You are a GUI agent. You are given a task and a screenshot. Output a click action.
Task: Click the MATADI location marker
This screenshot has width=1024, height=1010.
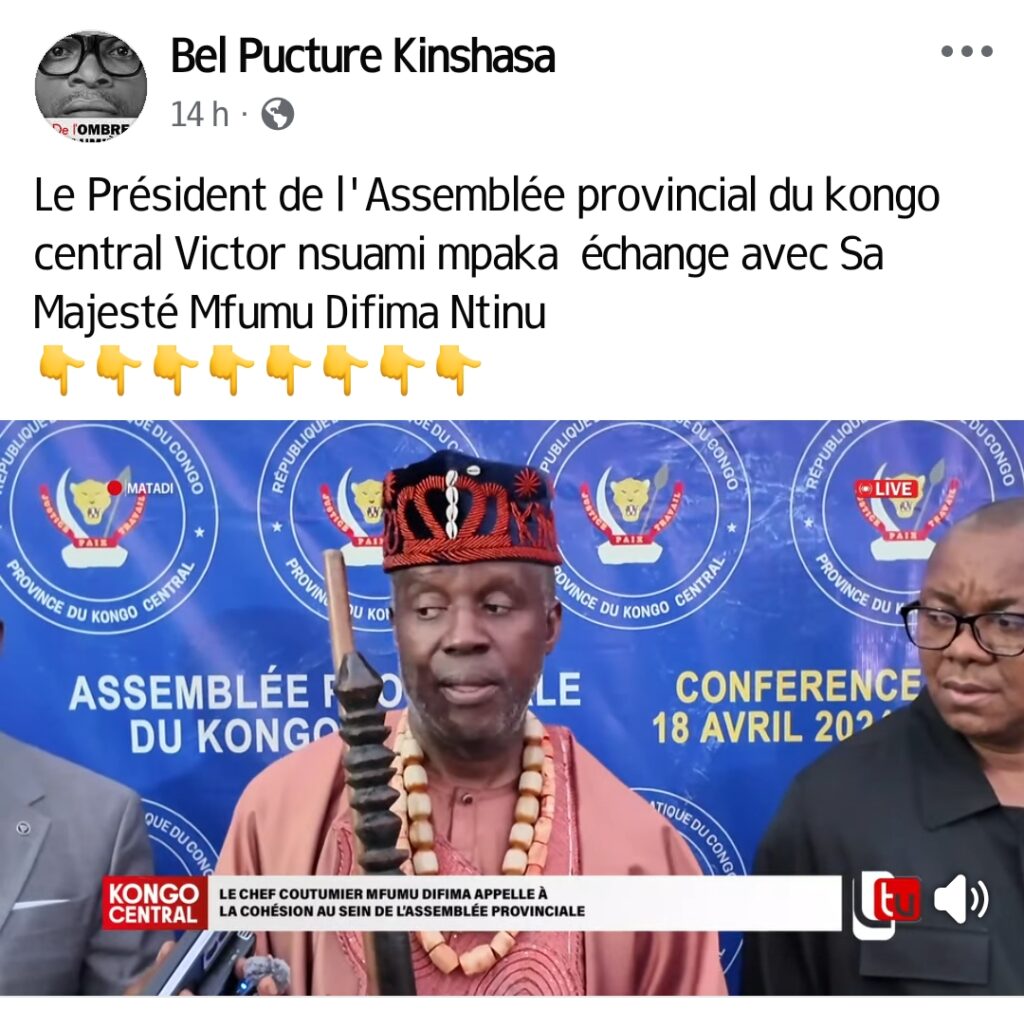pyautogui.click(x=142, y=488)
